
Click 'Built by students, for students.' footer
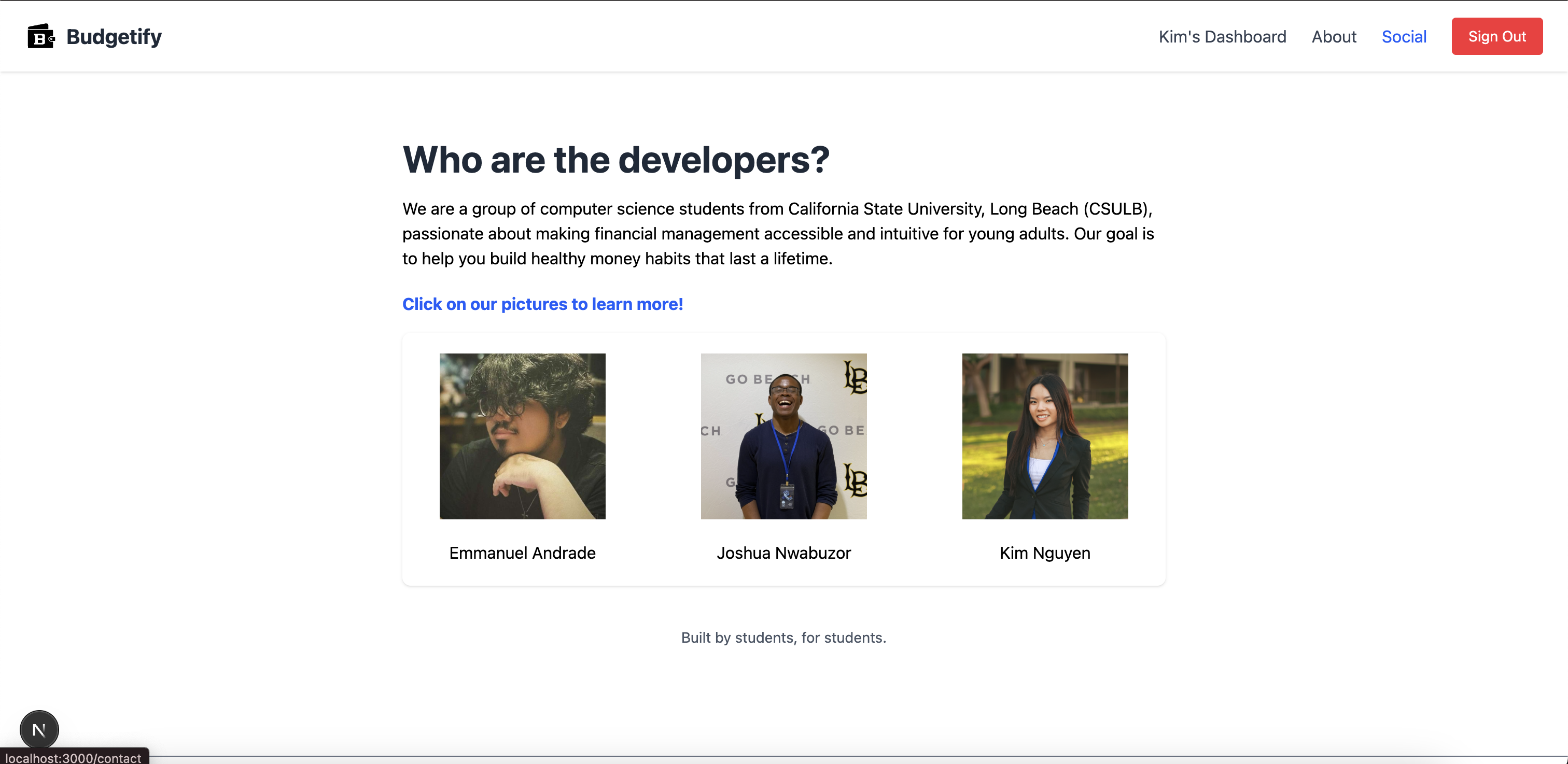coord(783,638)
